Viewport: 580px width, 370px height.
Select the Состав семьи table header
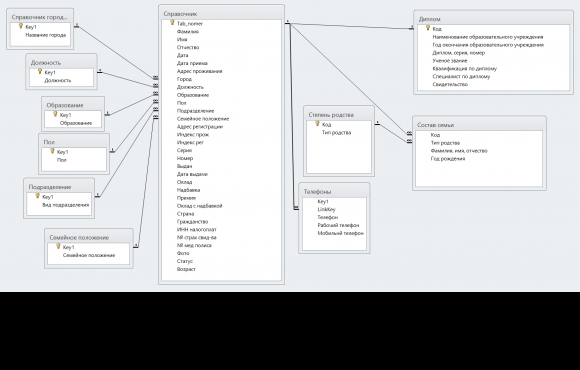pyautogui.click(x=479, y=125)
